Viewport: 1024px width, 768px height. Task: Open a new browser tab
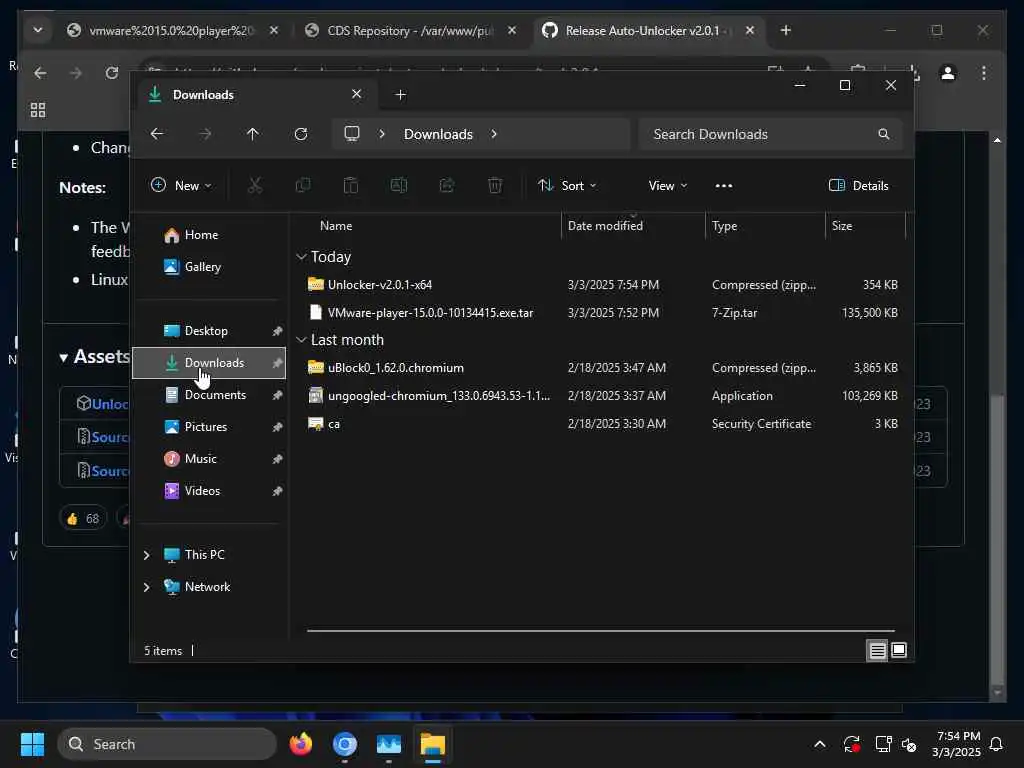tap(786, 30)
